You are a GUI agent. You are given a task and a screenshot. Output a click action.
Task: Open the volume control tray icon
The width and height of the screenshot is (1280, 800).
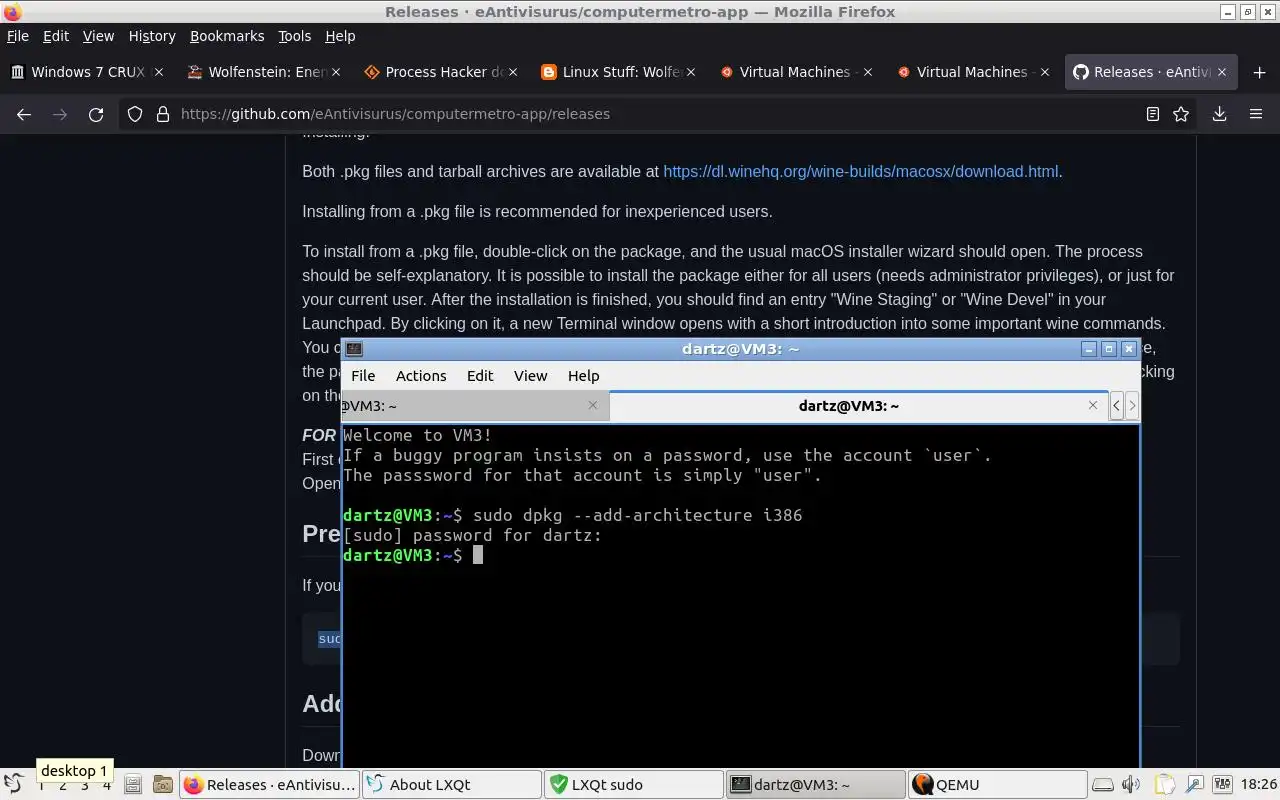coord(1132,785)
